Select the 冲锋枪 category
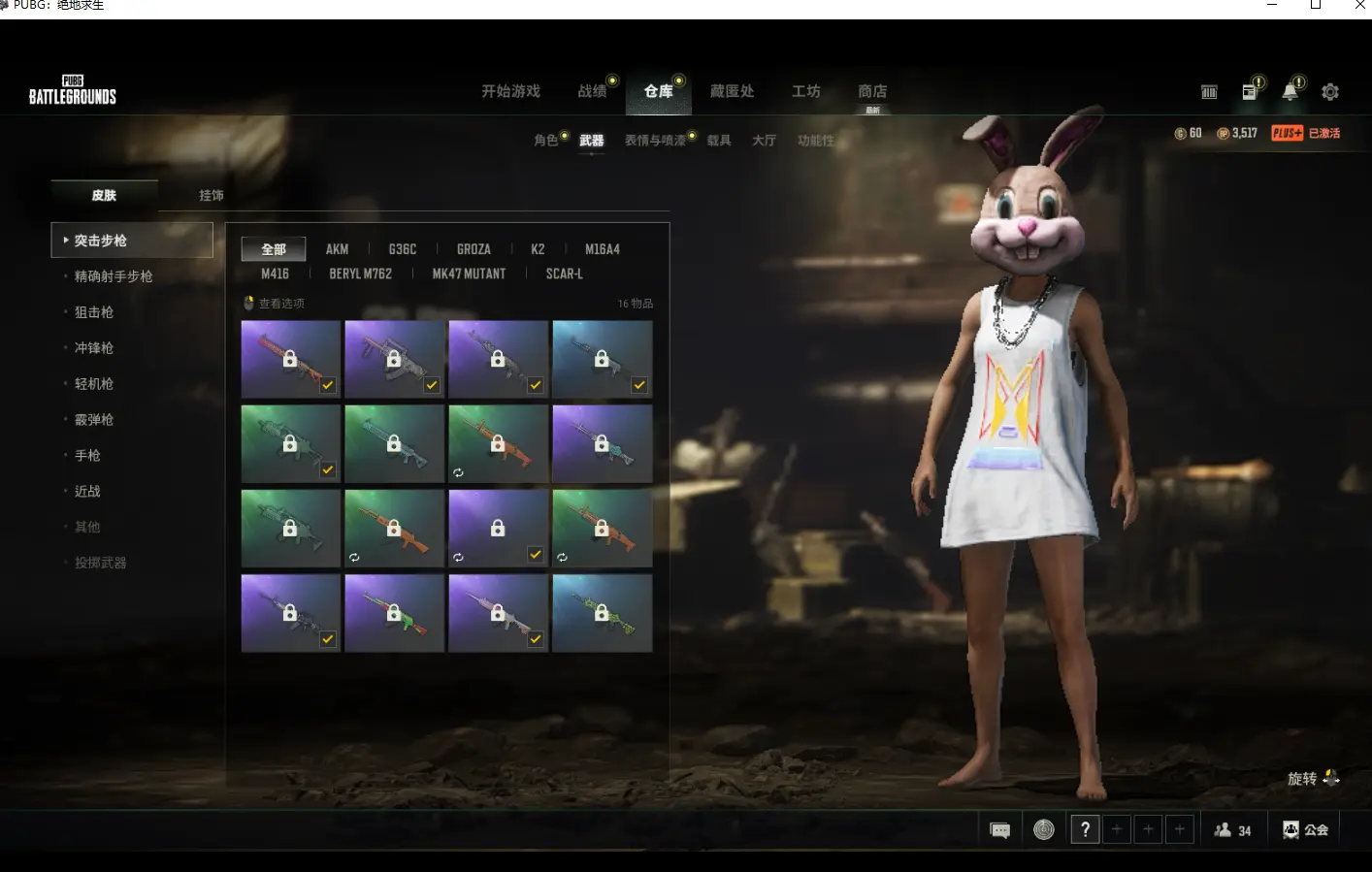The width and height of the screenshot is (1372, 872). click(94, 348)
